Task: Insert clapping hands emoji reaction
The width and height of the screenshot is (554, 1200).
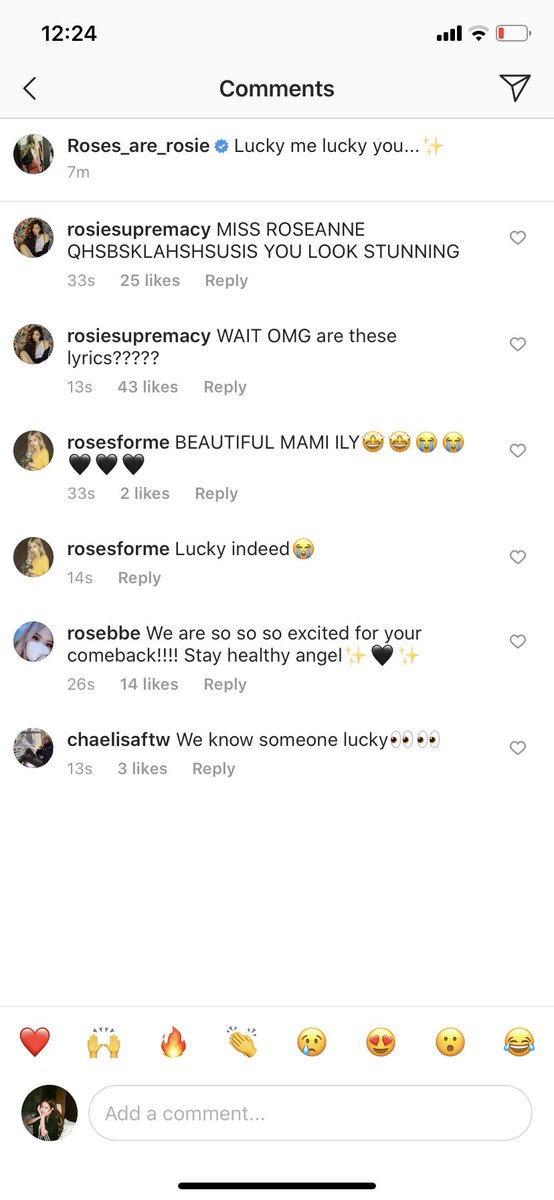Action: (x=242, y=1042)
